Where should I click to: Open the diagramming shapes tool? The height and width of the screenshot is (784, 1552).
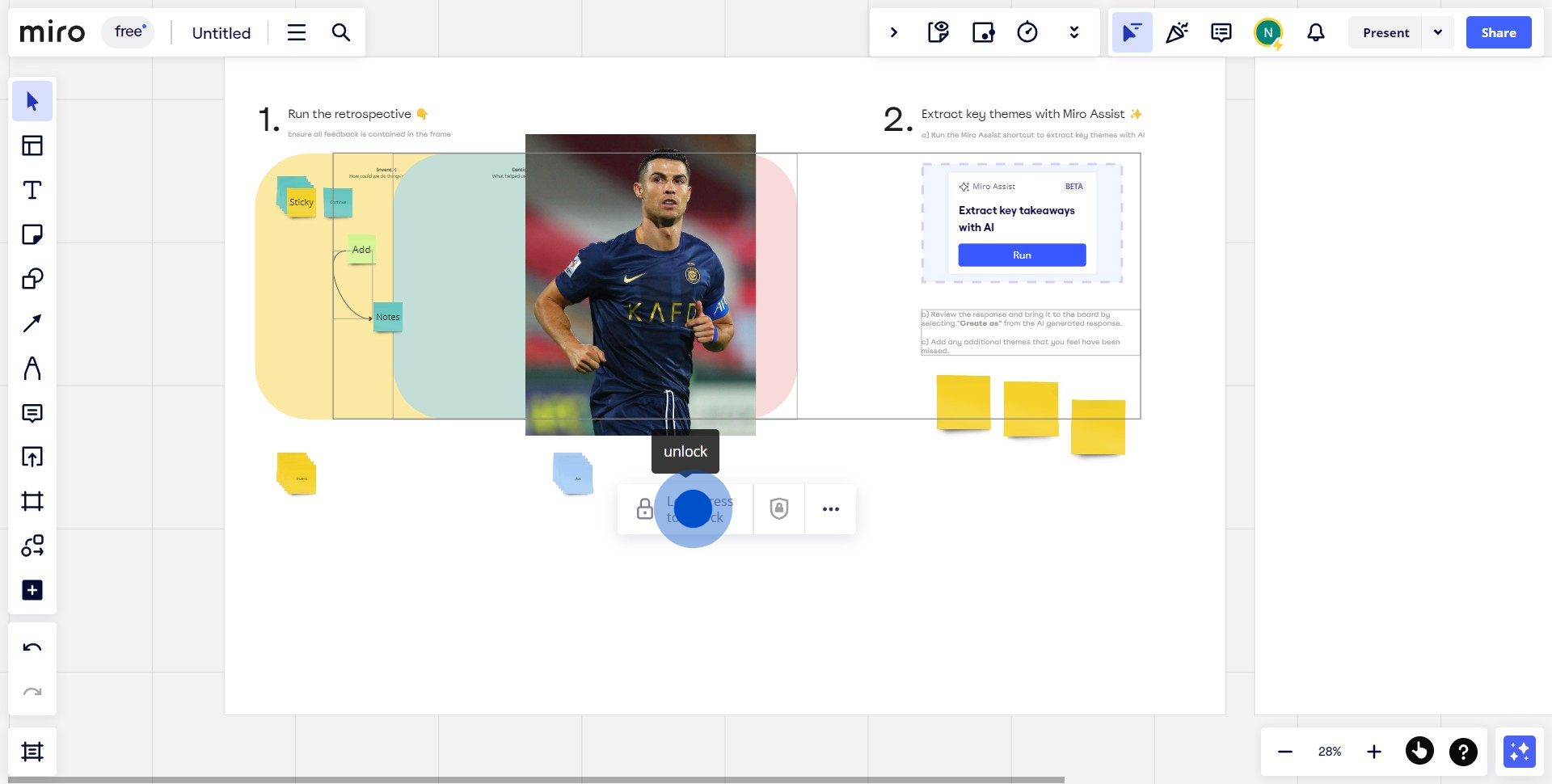(32, 546)
